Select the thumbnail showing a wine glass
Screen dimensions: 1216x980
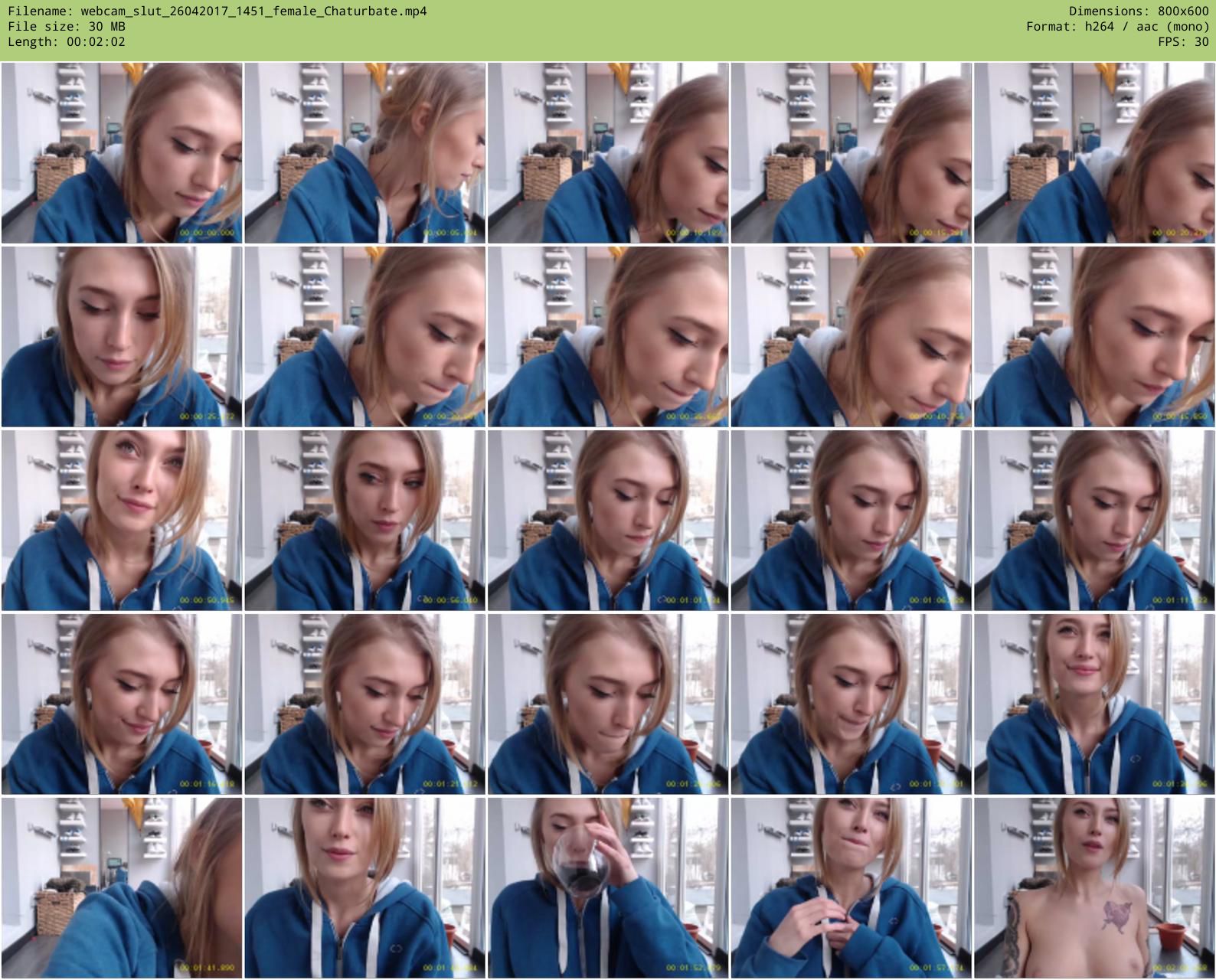608,888
